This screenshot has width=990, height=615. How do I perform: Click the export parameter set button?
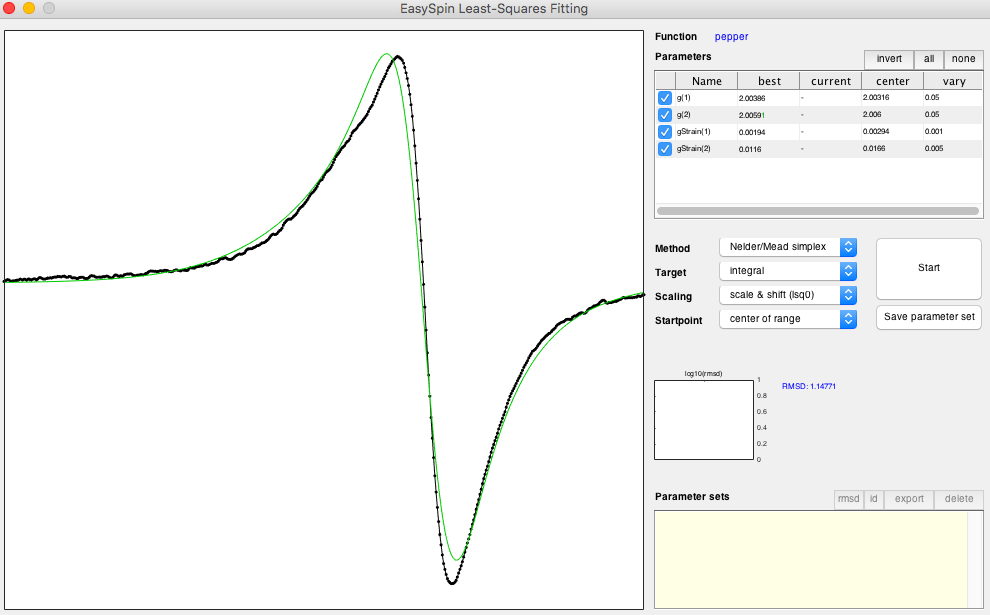point(909,499)
